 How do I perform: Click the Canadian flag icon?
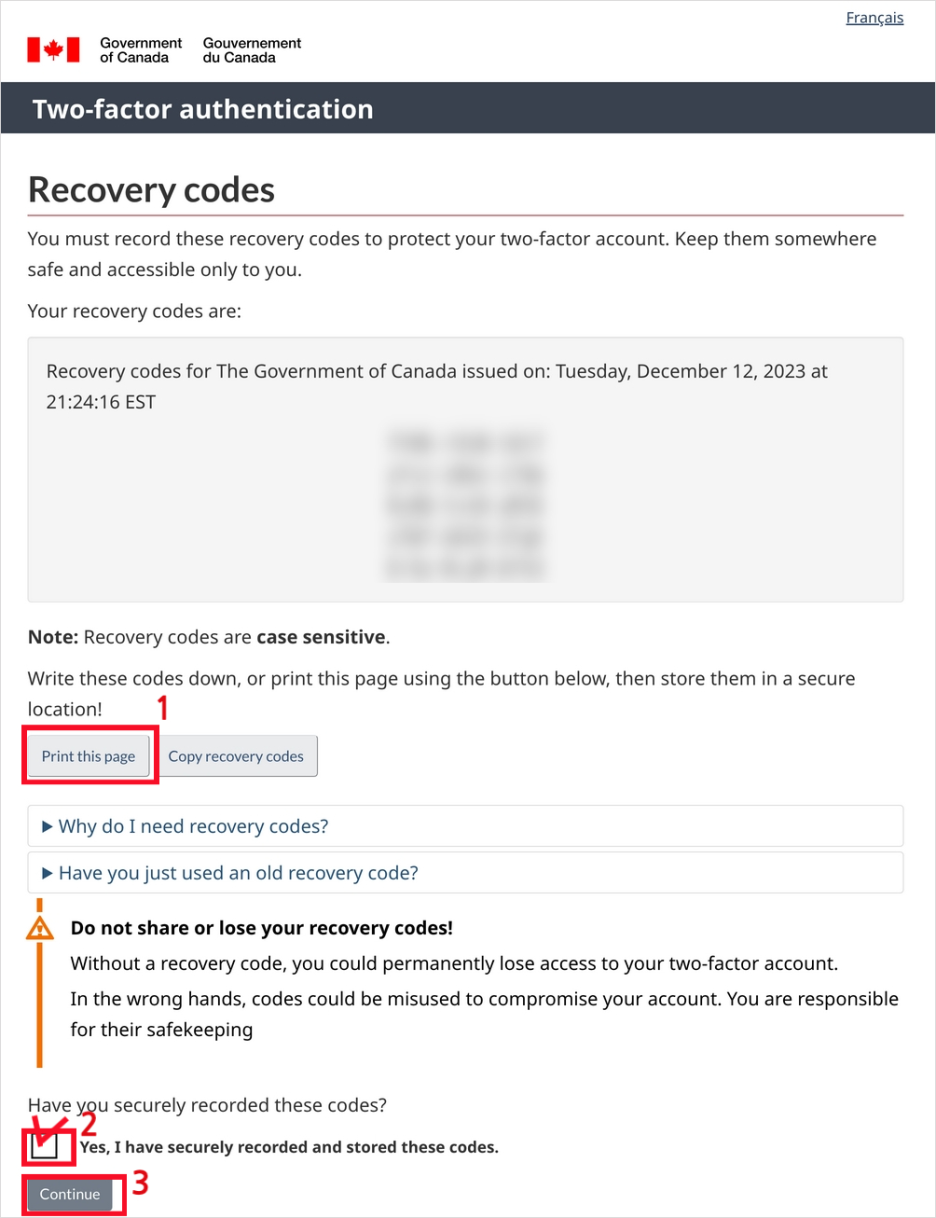pyautogui.click(x=53, y=50)
